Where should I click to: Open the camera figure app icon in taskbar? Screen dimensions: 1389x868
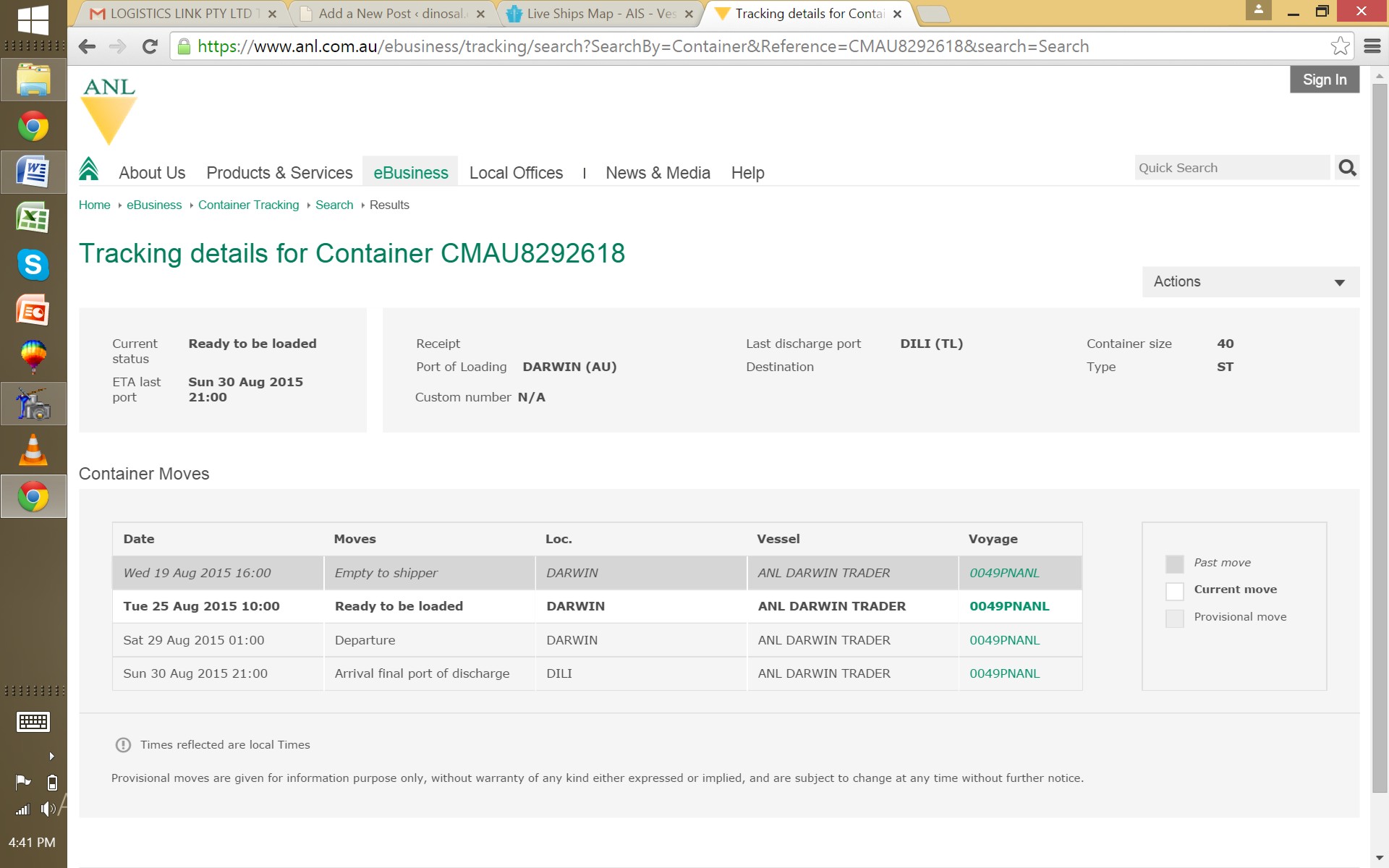(x=33, y=404)
